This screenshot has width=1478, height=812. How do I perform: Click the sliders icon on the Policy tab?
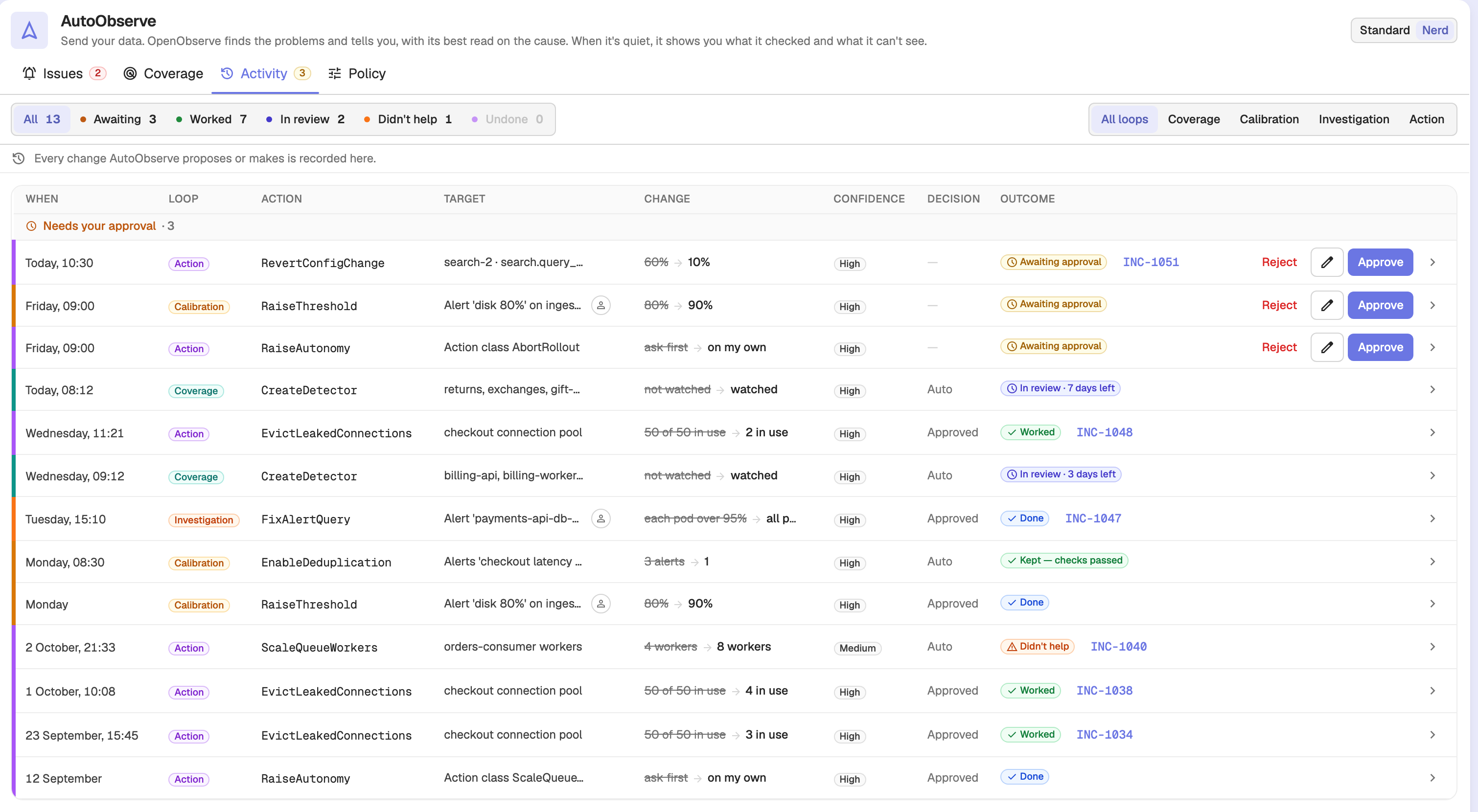[x=334, y=73]
